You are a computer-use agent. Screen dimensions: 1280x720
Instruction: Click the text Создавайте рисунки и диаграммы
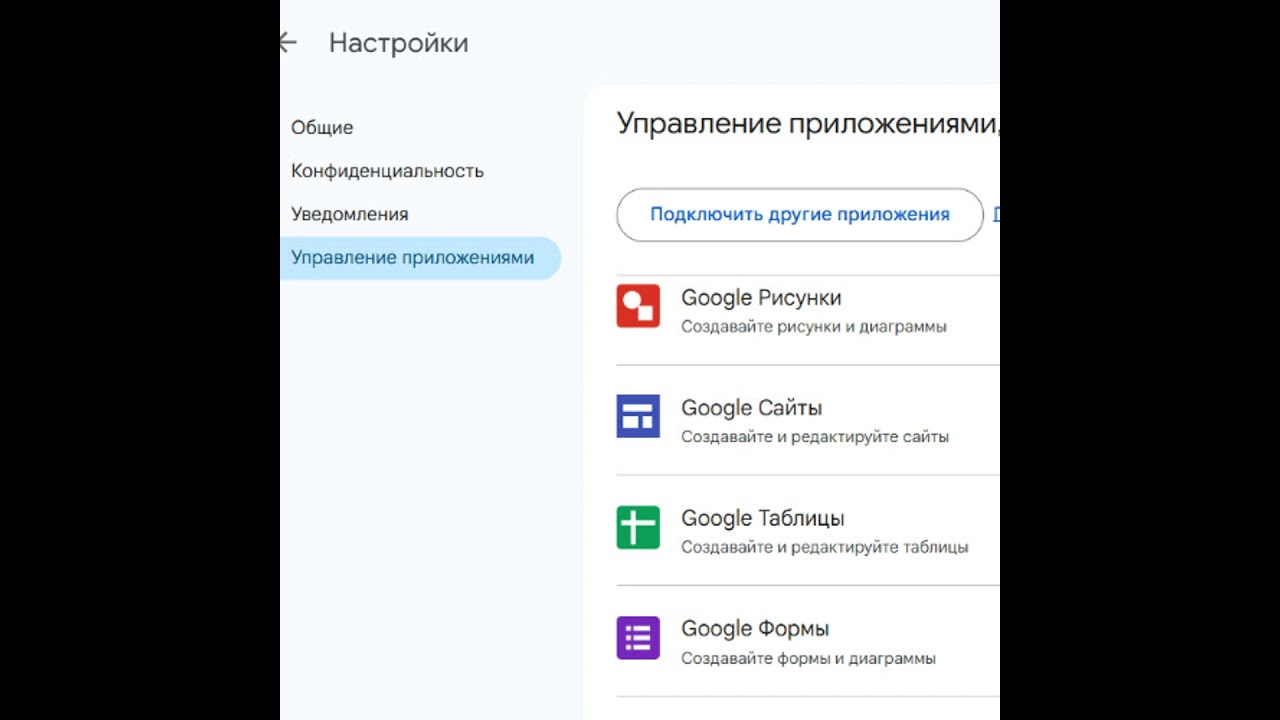(x=813, y=327)
